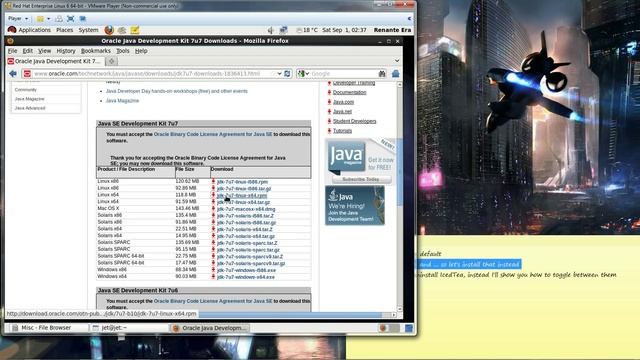Image resolution: width=640 pixels, height=360 pixels.
Task: Open the Firefox History menu
Action: (66, 51)
